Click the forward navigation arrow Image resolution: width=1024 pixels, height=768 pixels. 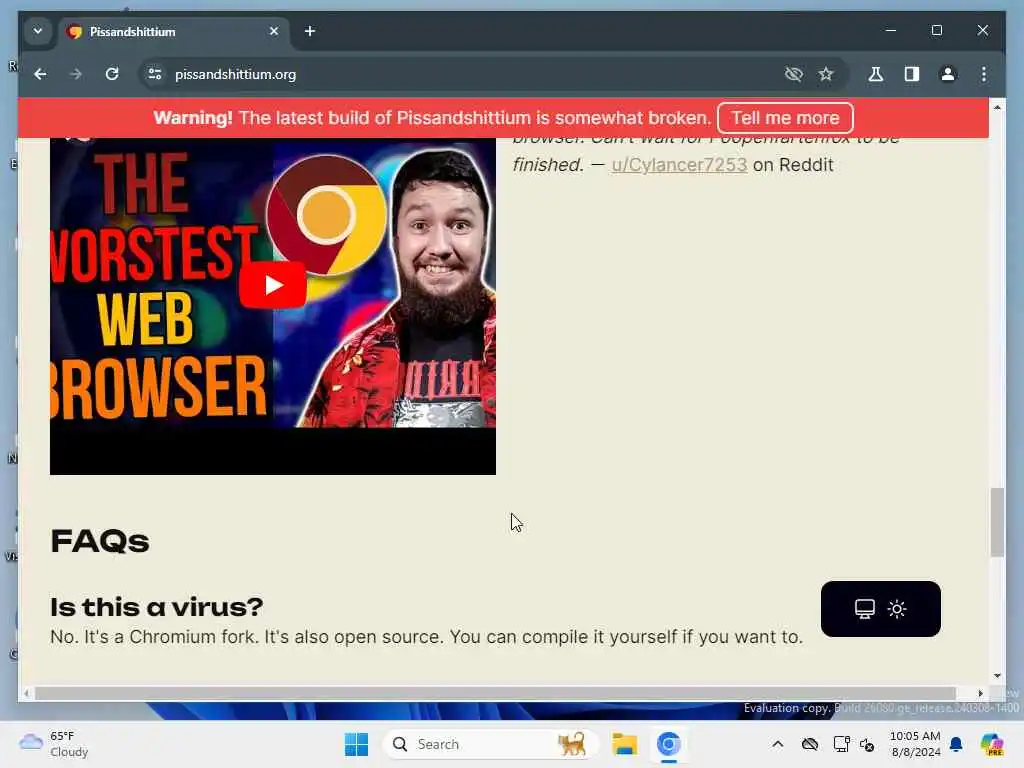point(76,74)
